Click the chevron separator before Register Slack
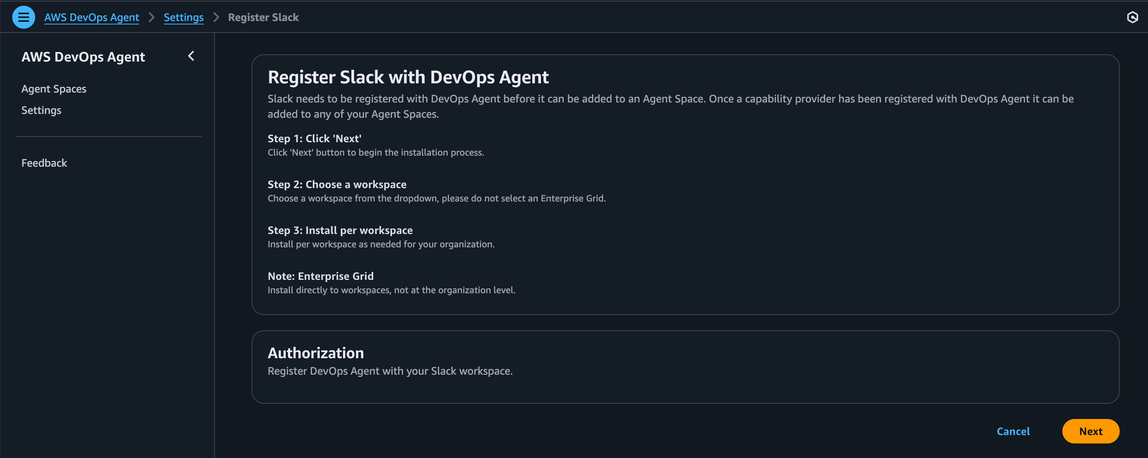The width and height of the screenshot is (1148, 458). (x=216, y=17)
